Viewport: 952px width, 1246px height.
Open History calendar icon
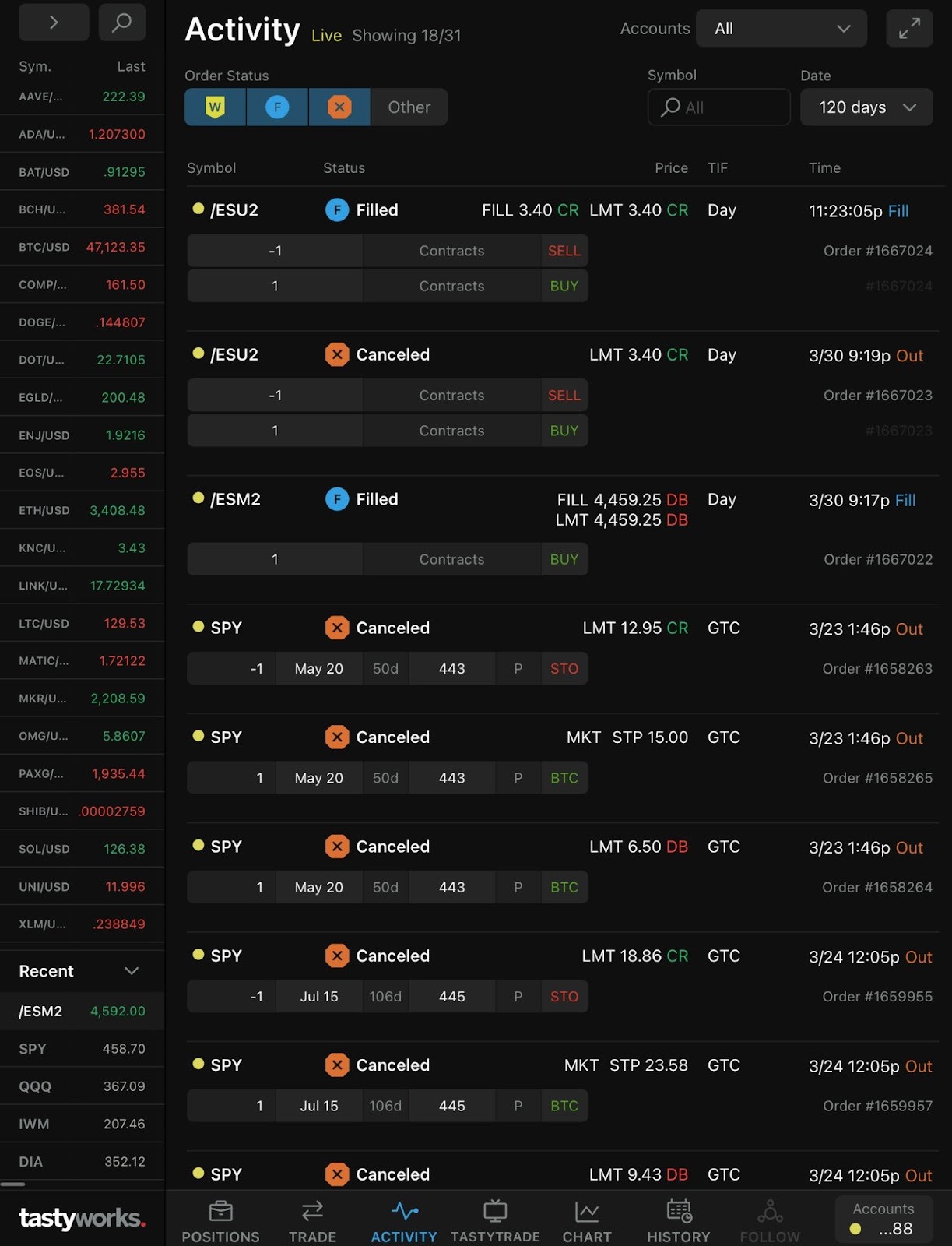pos(679,1212)
